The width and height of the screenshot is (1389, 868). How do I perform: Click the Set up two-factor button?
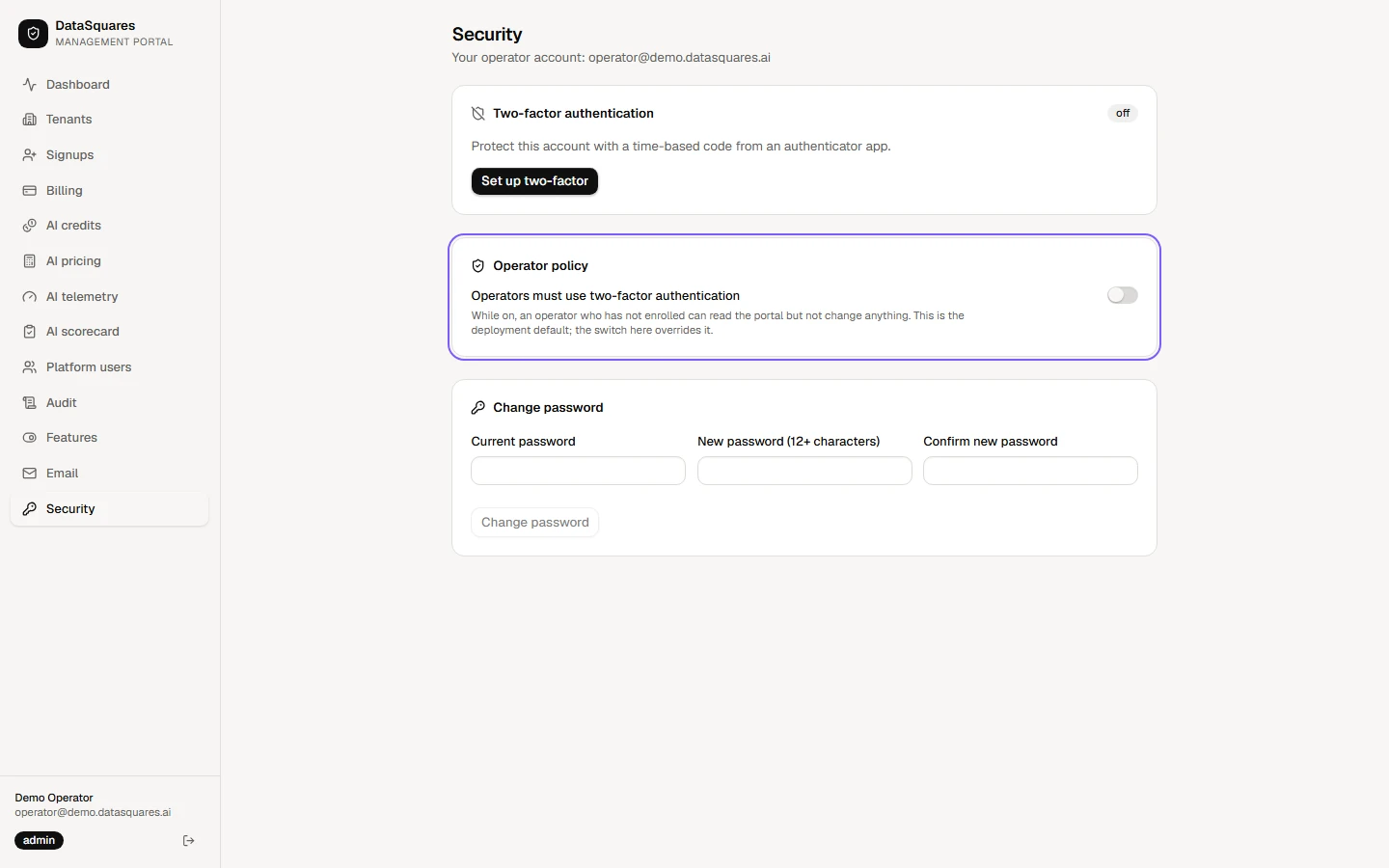[534, 181]
